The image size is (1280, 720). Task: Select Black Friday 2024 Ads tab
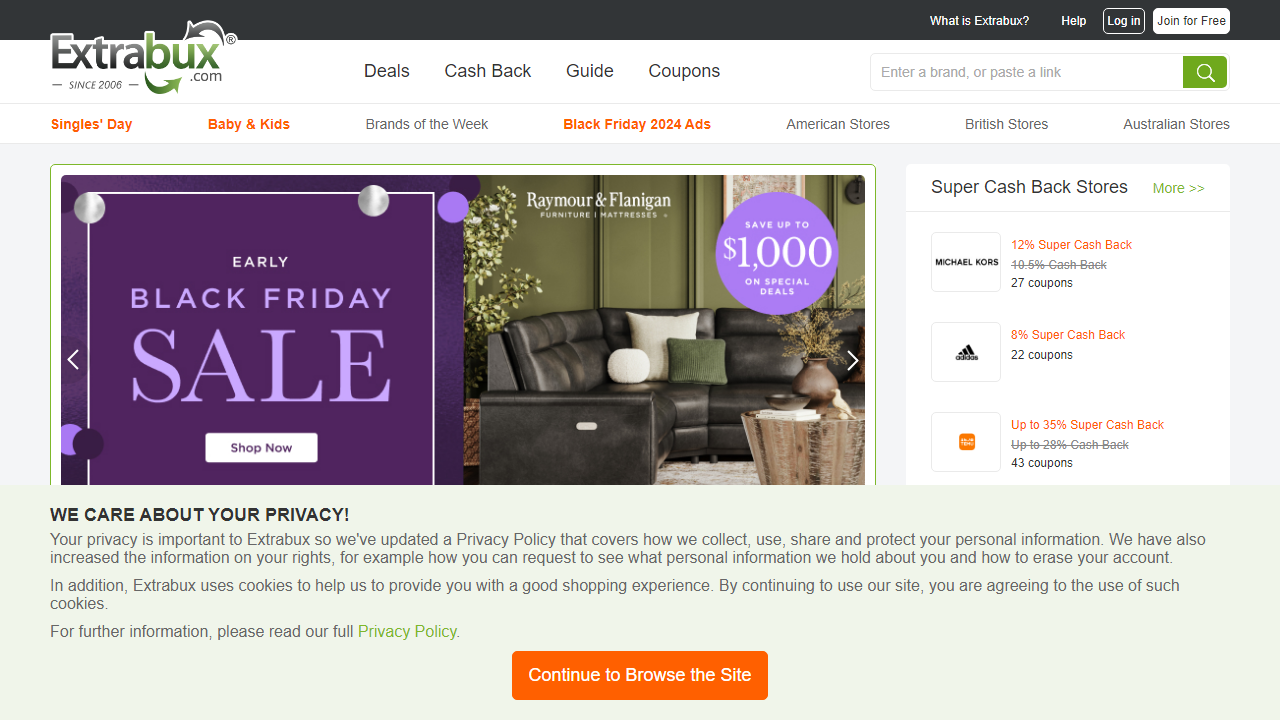pos(637,124)
